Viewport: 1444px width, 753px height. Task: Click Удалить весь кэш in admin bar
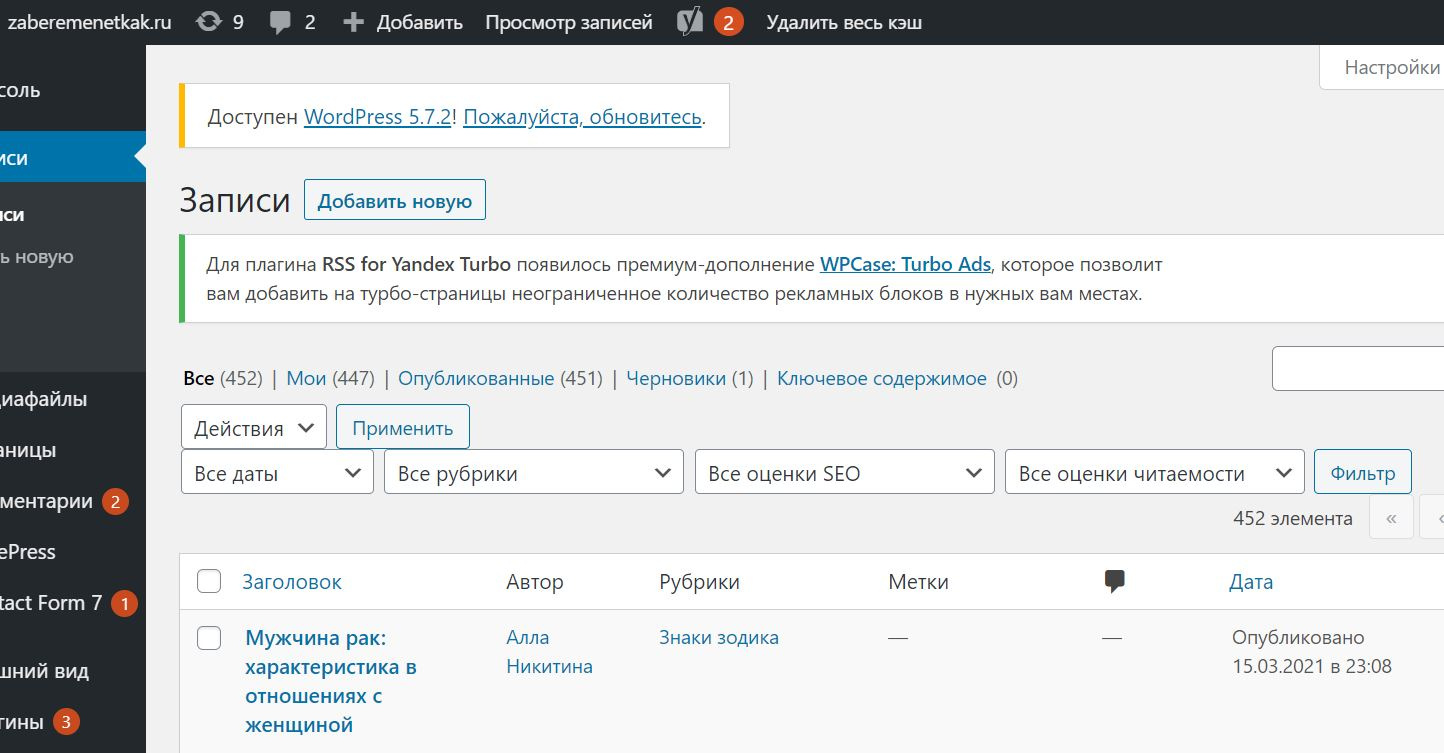[x=844, y=22]
